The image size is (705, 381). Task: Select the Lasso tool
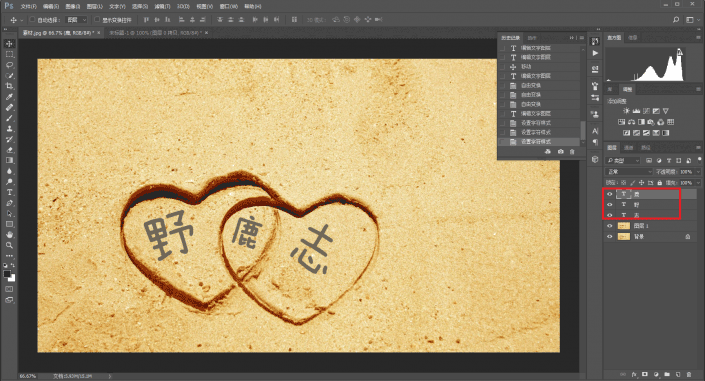click(x=9, y=65)
